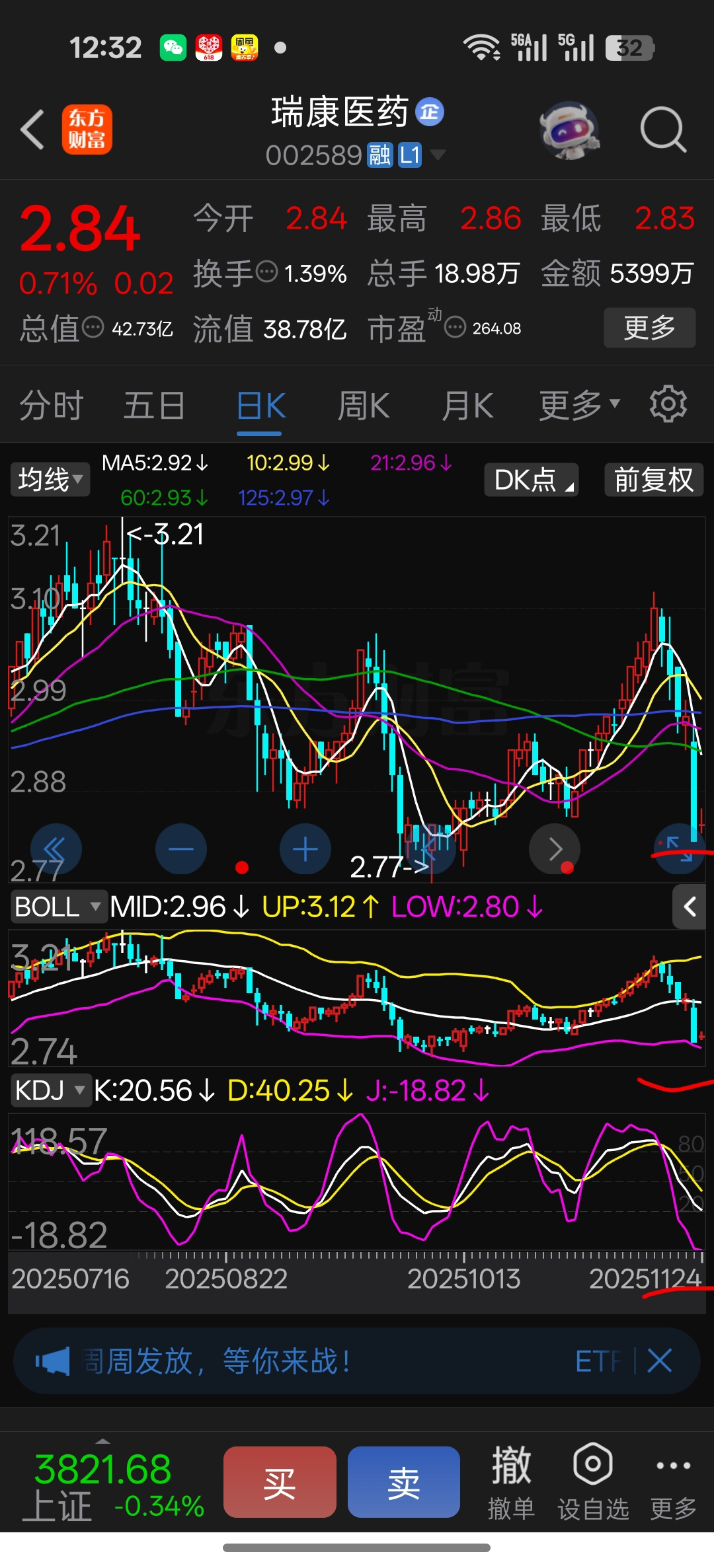This screenshot has height=1568, width=714.
Task: Toggle 前复权 adjustment button
Action: point(654,479)
